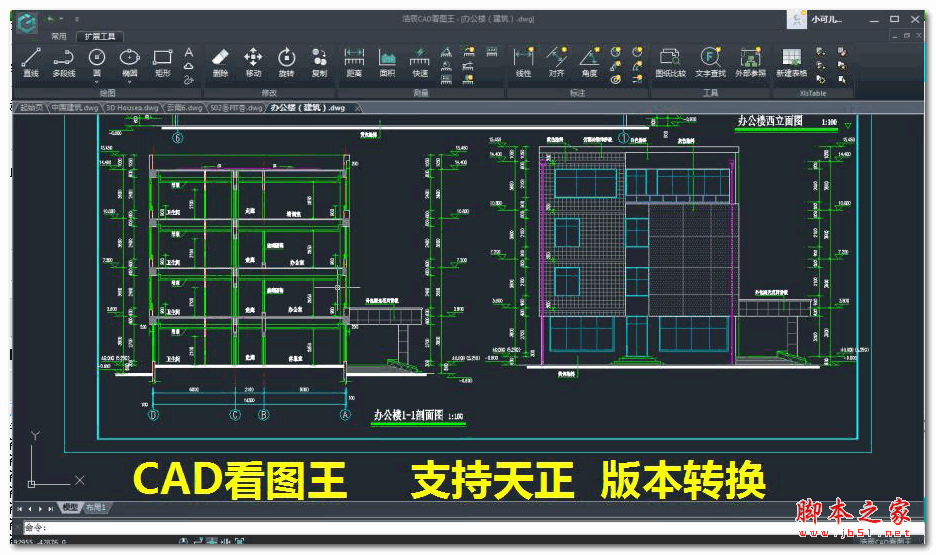Select the 椭圆 (Ellipse) tool
Viewport: 936px width, 555px height.
(130, 62)
